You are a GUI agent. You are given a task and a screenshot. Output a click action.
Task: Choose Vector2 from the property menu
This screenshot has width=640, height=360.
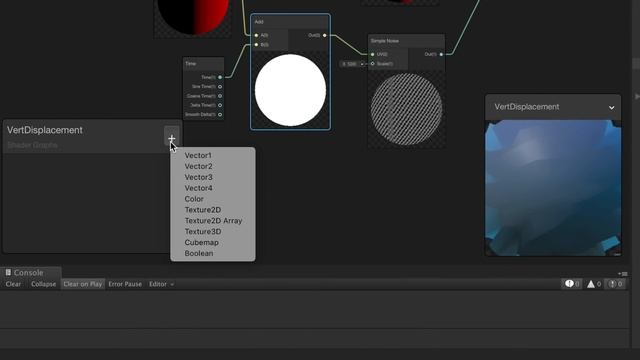(198, 167)
